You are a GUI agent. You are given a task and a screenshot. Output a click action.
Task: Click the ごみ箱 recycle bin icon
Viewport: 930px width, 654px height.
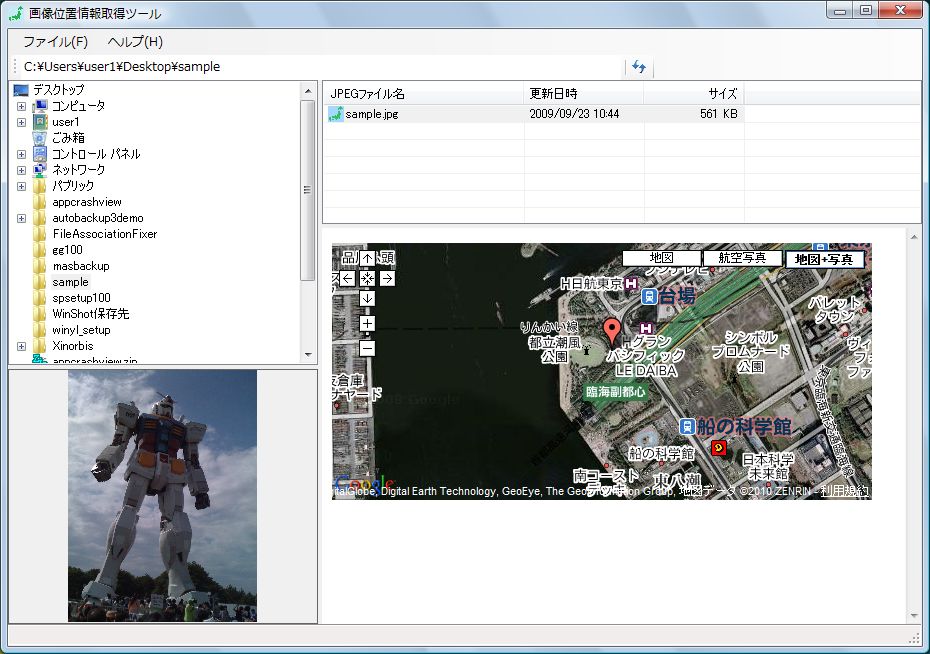(x=40, y=138)
